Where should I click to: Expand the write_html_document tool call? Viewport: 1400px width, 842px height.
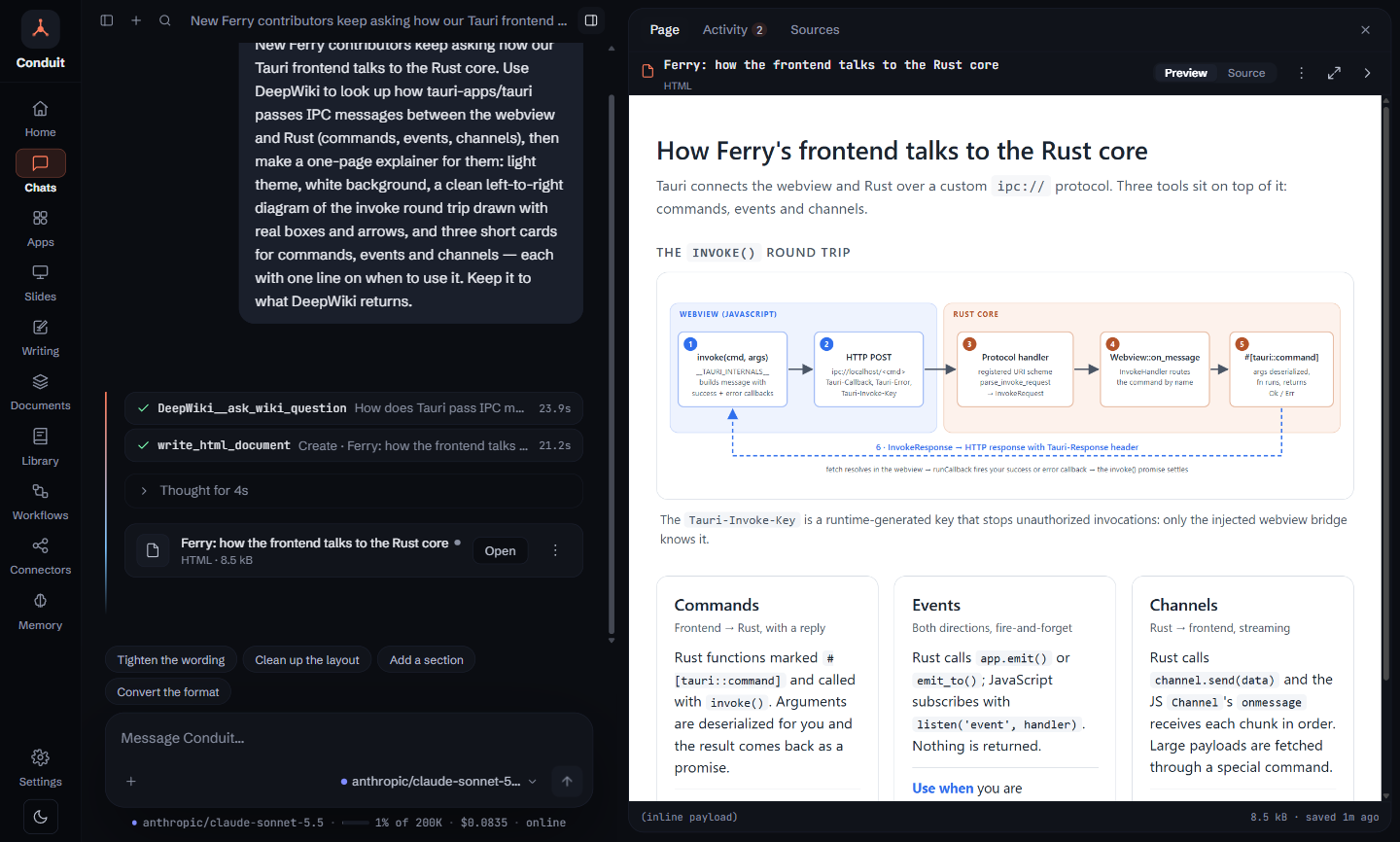pos(354,445)
